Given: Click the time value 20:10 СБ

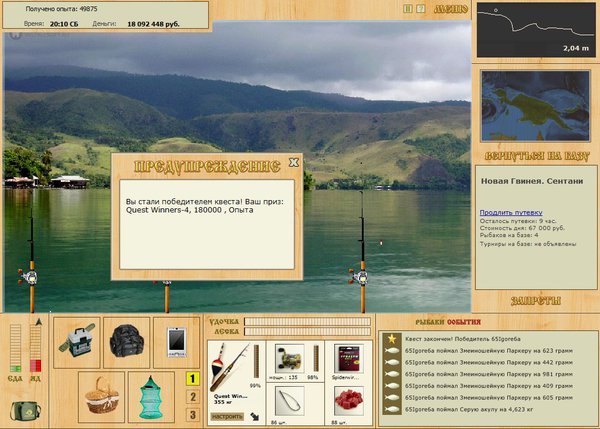Looking at the screenshot, I should pos(64,24).
